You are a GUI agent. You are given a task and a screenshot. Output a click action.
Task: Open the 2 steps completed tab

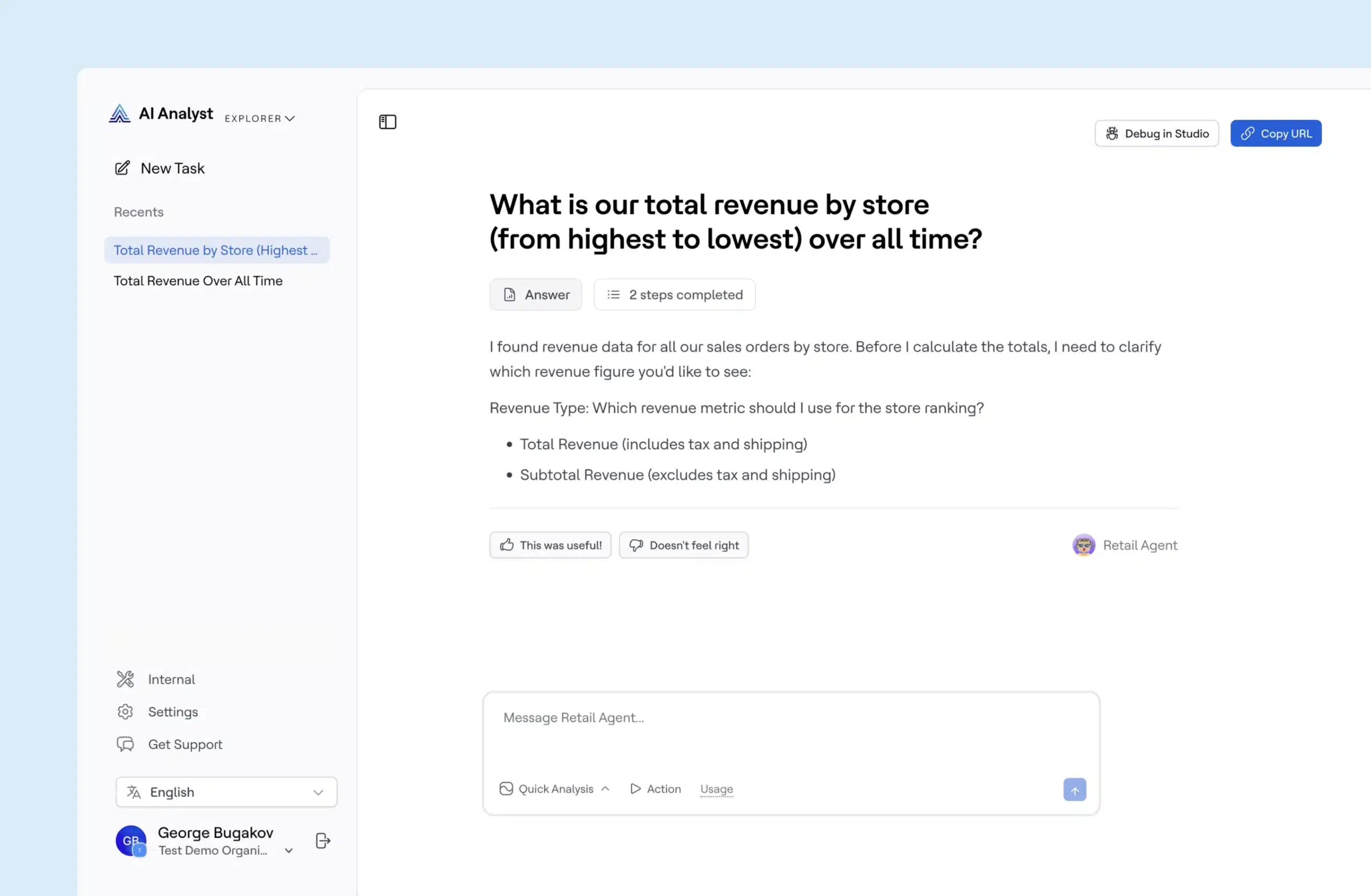[x=674, y=295]
